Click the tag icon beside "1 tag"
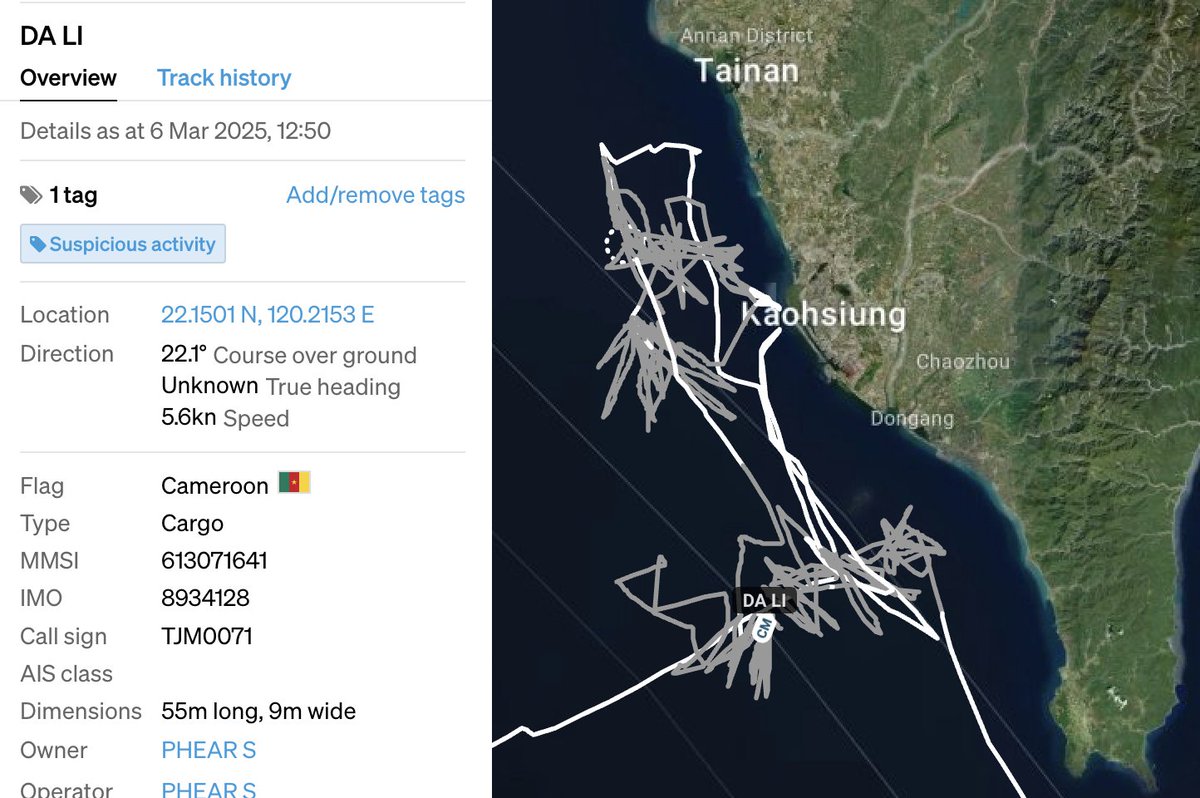The height and width of the screenshot is (798, 1200). point(30,195)
